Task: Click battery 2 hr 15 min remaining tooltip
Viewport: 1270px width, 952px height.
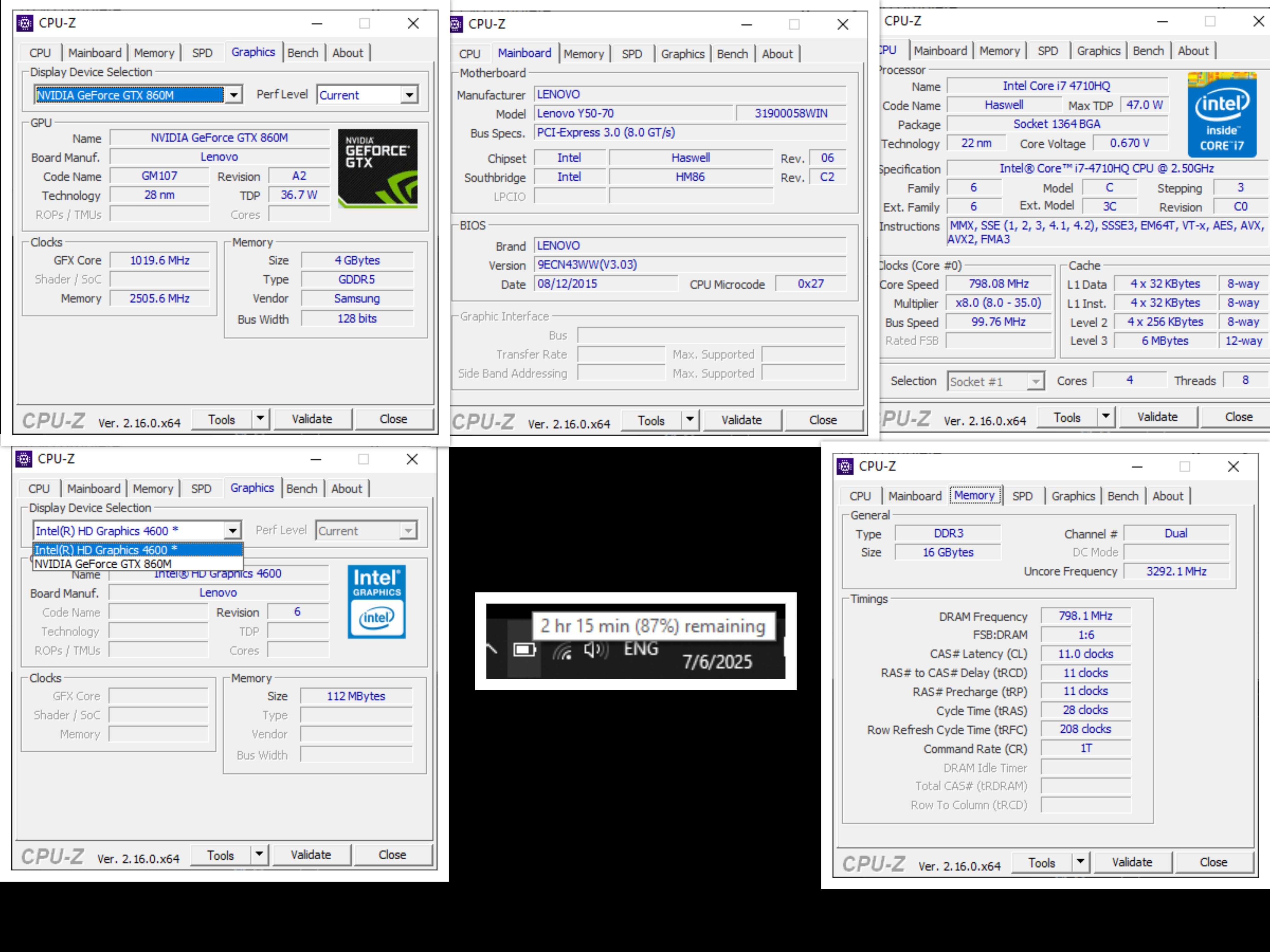Action: click(653, 625)
